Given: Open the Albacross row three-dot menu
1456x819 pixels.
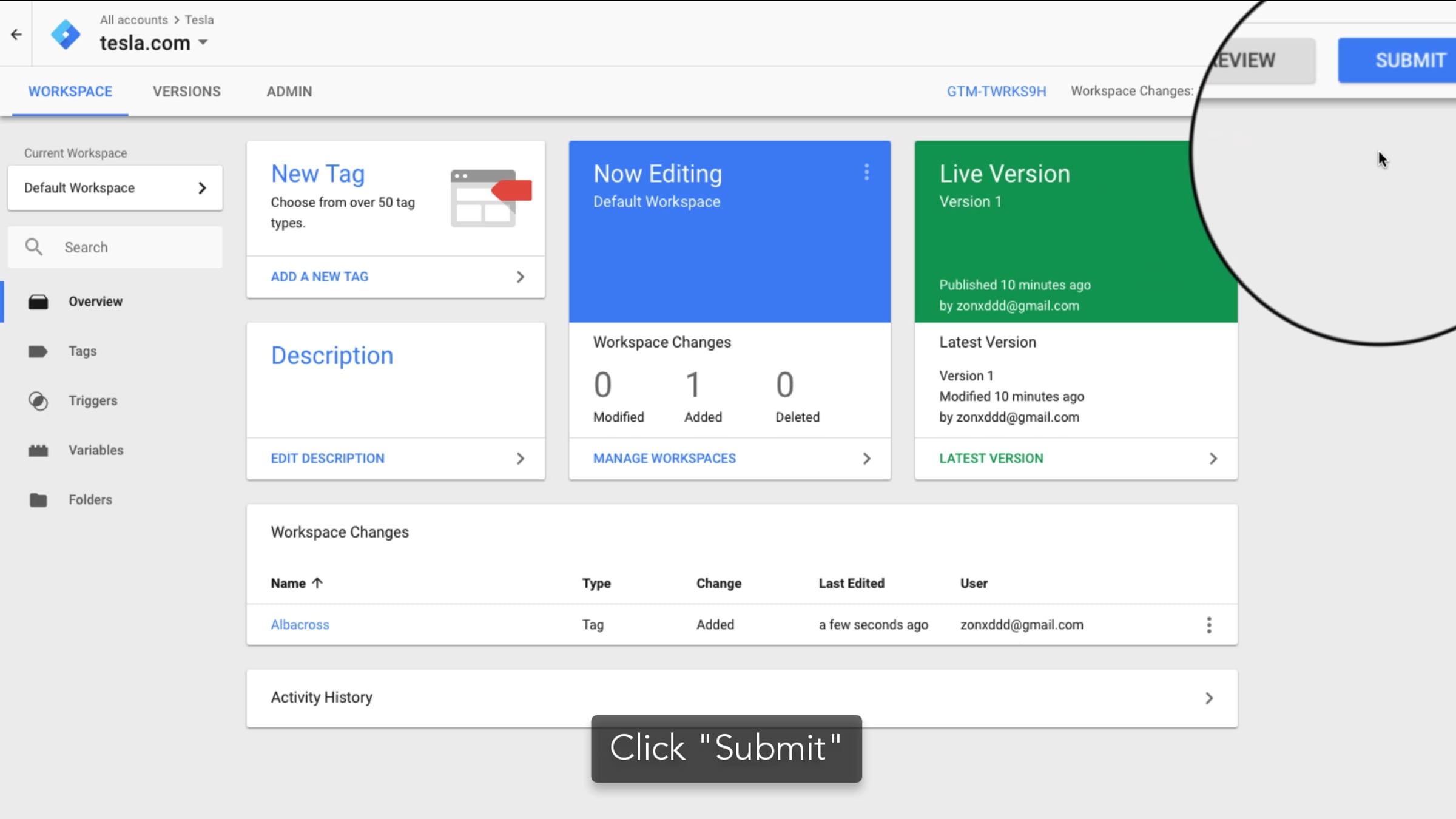Looking at the screenshot, I should 1209,625.
